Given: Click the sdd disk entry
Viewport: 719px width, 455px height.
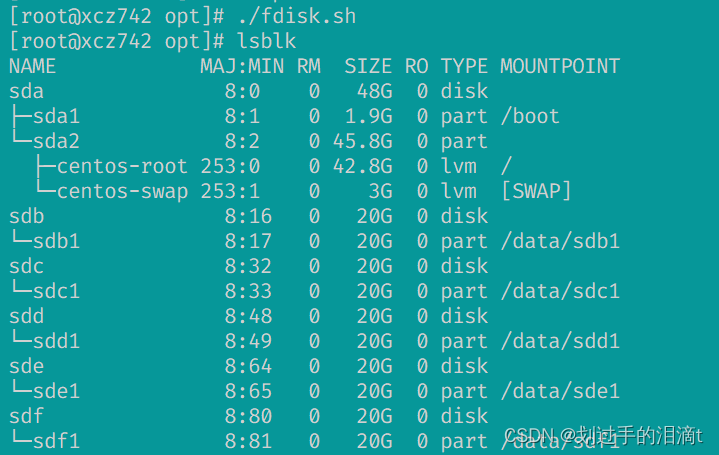Looking at the screenshot, I should tap(27, 316).
